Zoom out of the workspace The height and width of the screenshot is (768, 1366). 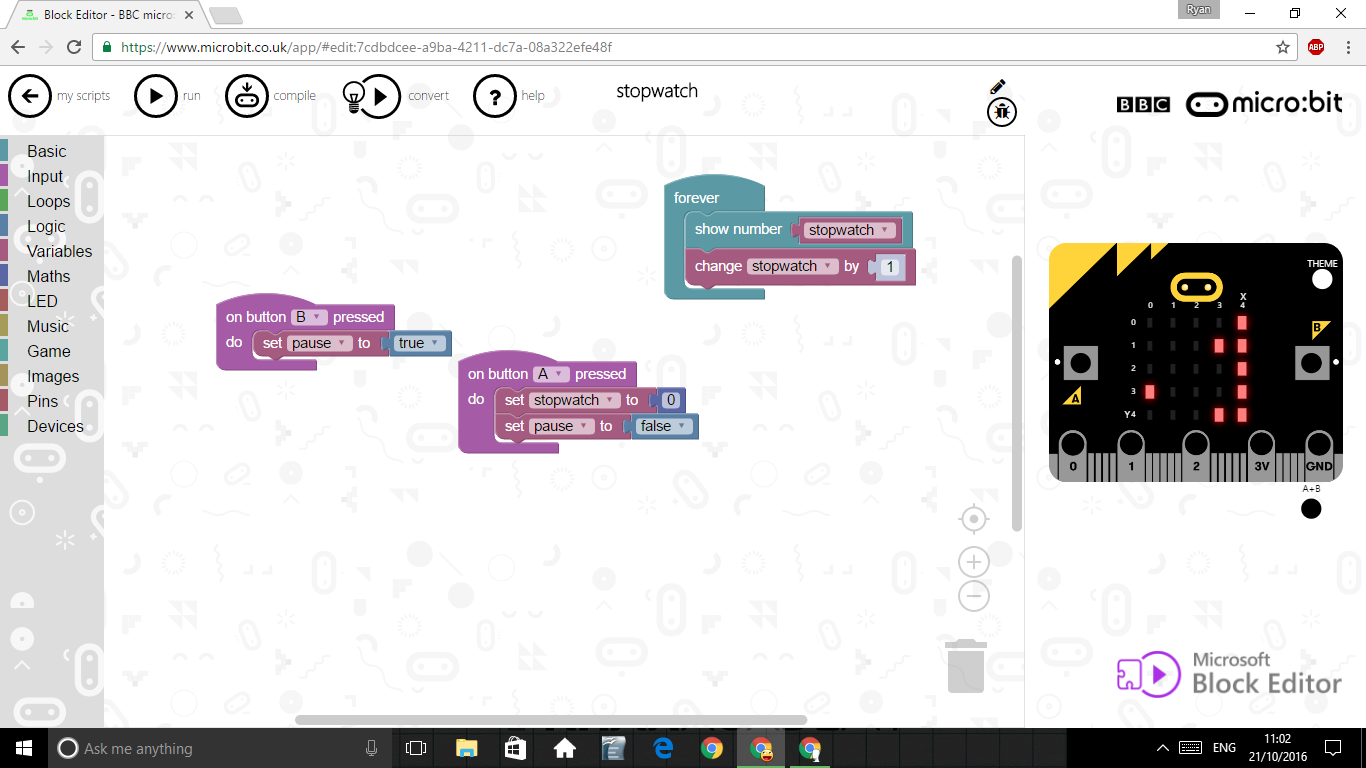(974, 595)
